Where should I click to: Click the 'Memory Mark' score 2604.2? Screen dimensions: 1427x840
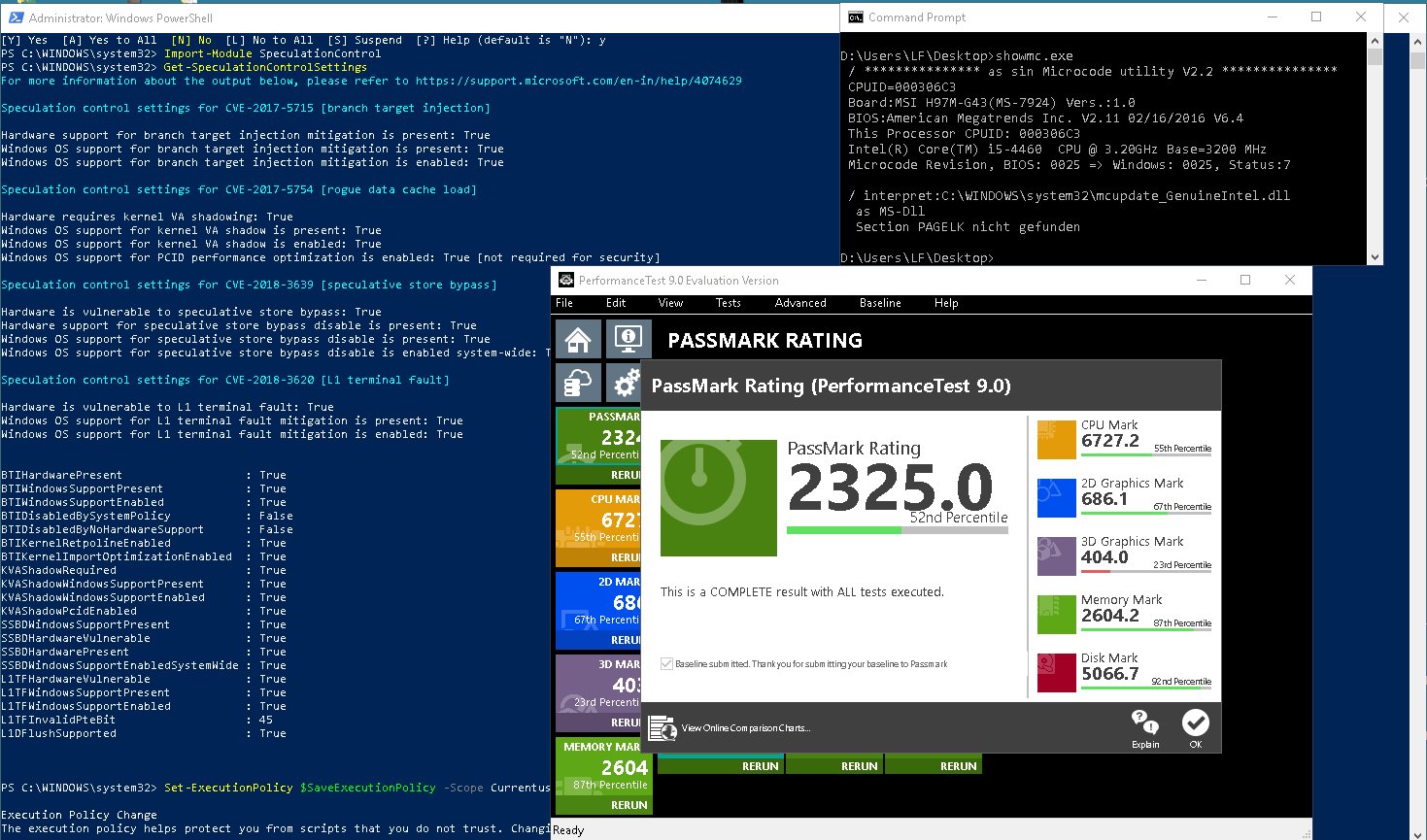[1110, 616]
